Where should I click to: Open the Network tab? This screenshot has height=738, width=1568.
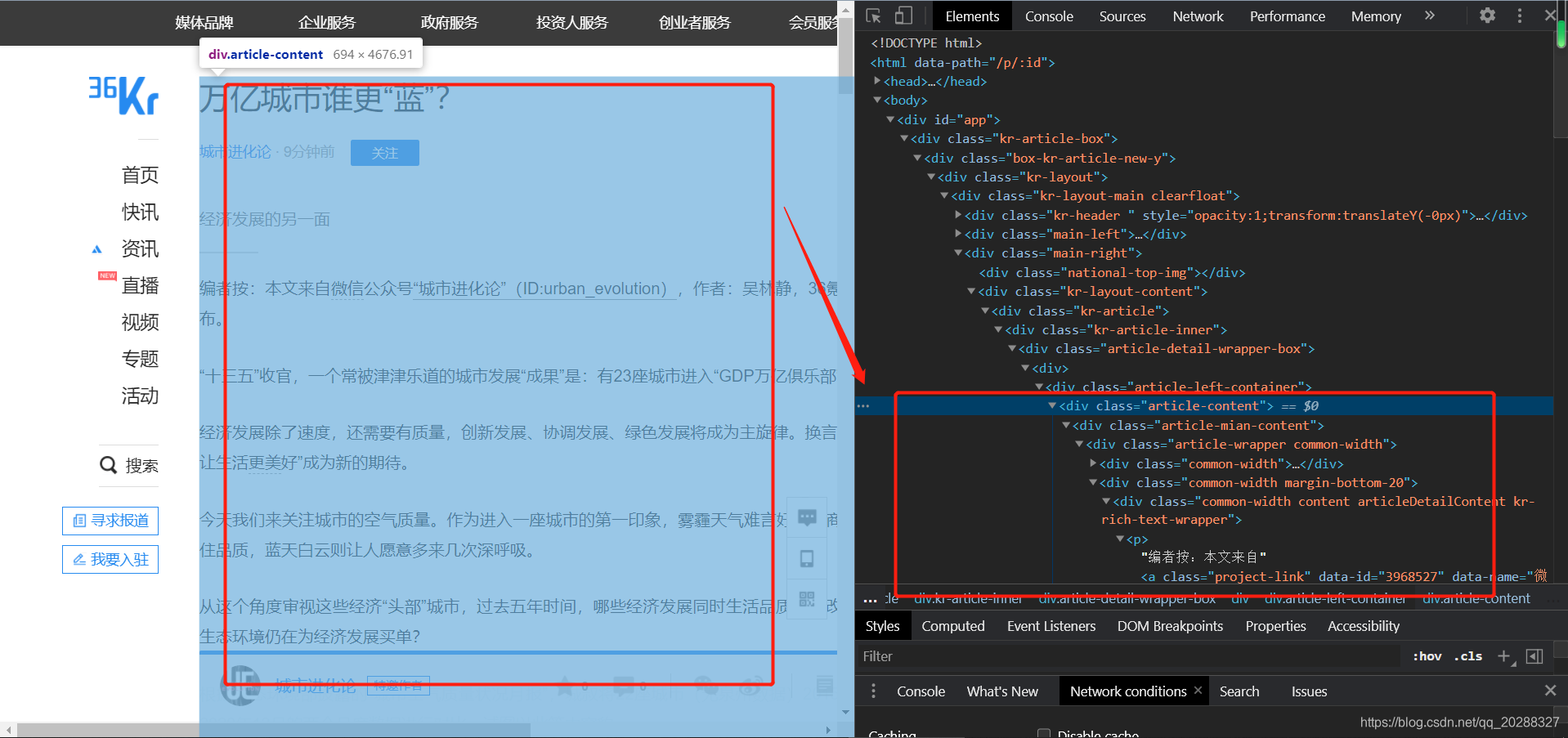pos(1198,16)
